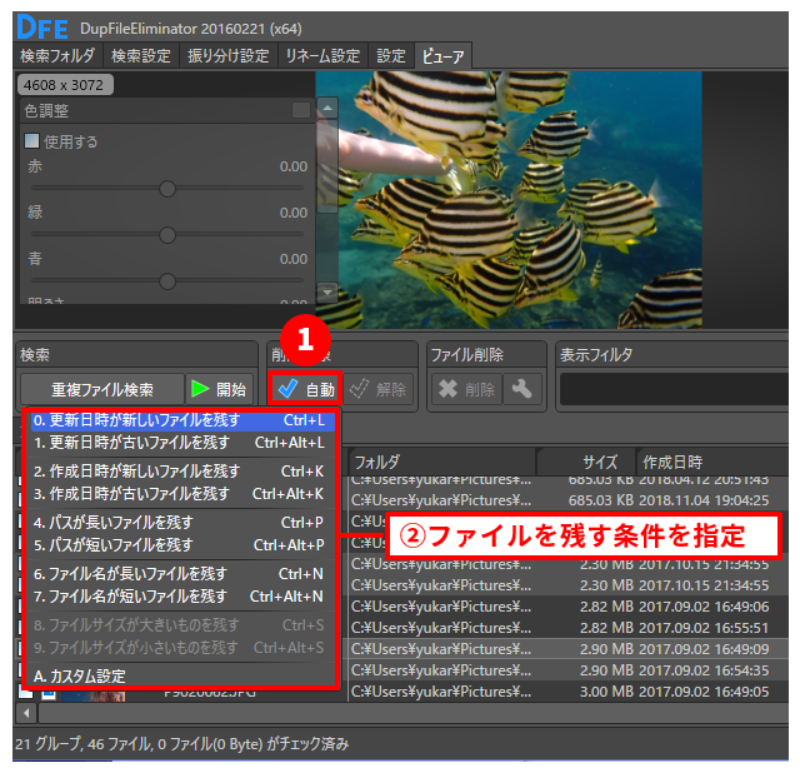Open the 検索設定 tab
Image resolution: width=800 pixels, height=773 pixels.
click(x=140, y=56)
